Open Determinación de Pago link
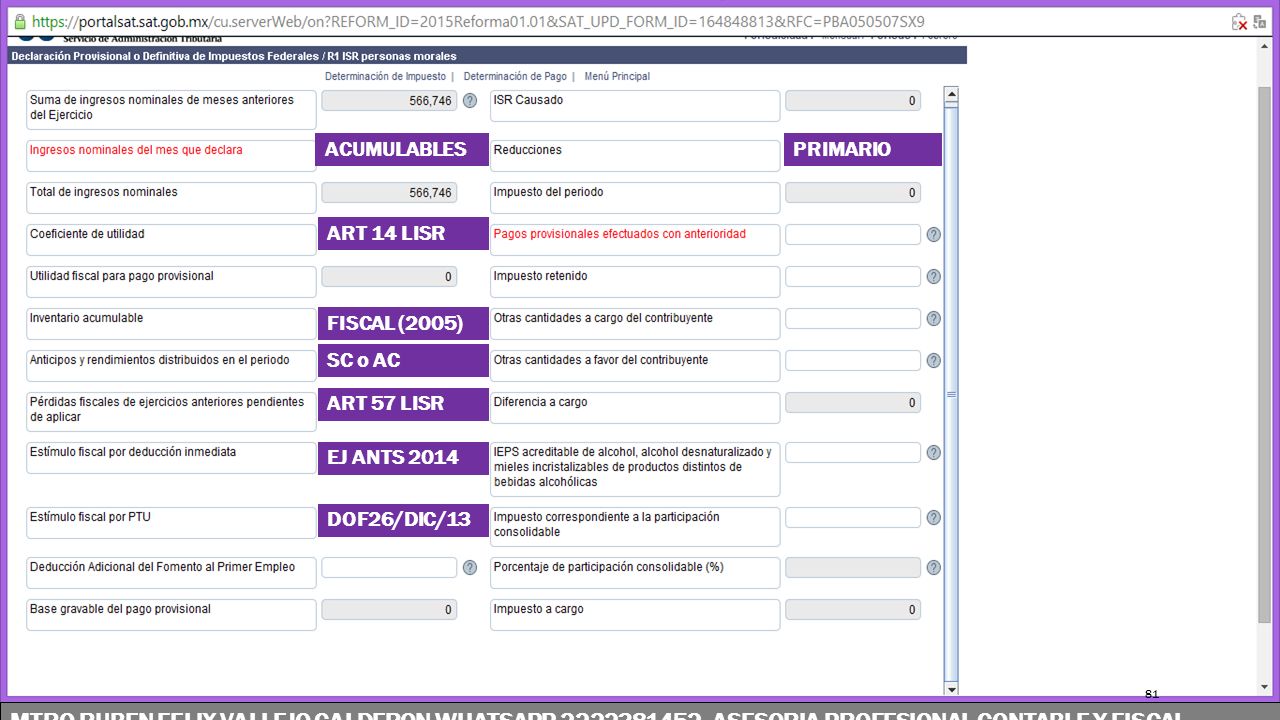The height and width of the screenshot is (720, 1280). click(515, 76)
